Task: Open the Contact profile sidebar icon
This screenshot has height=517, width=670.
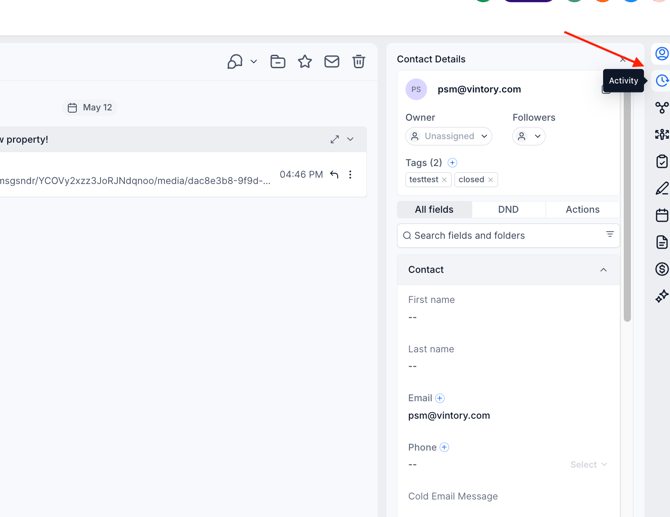Action: pyautogui.click(x=661, y=54)
